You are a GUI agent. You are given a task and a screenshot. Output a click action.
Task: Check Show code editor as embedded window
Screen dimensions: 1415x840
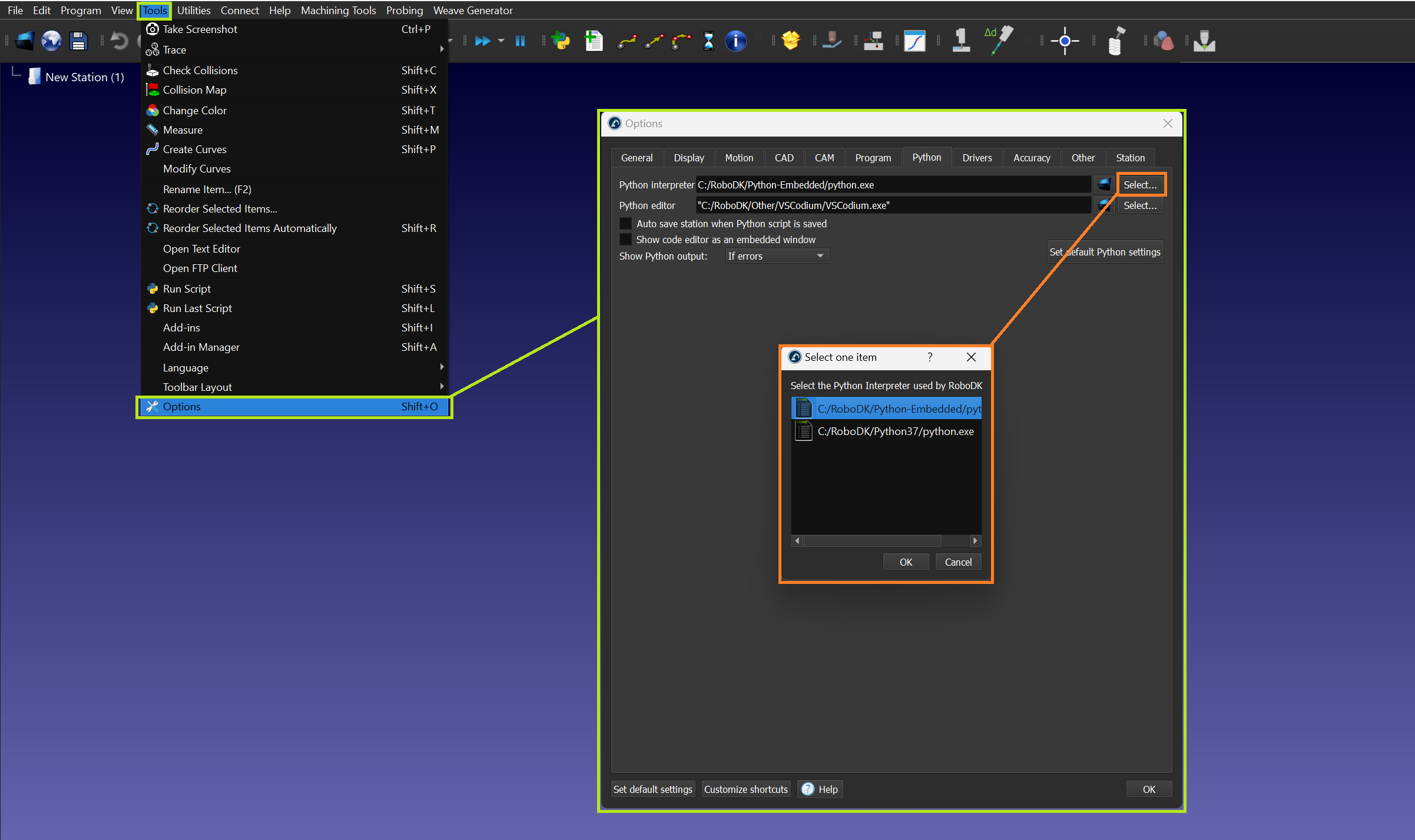[x=625, y=240]
